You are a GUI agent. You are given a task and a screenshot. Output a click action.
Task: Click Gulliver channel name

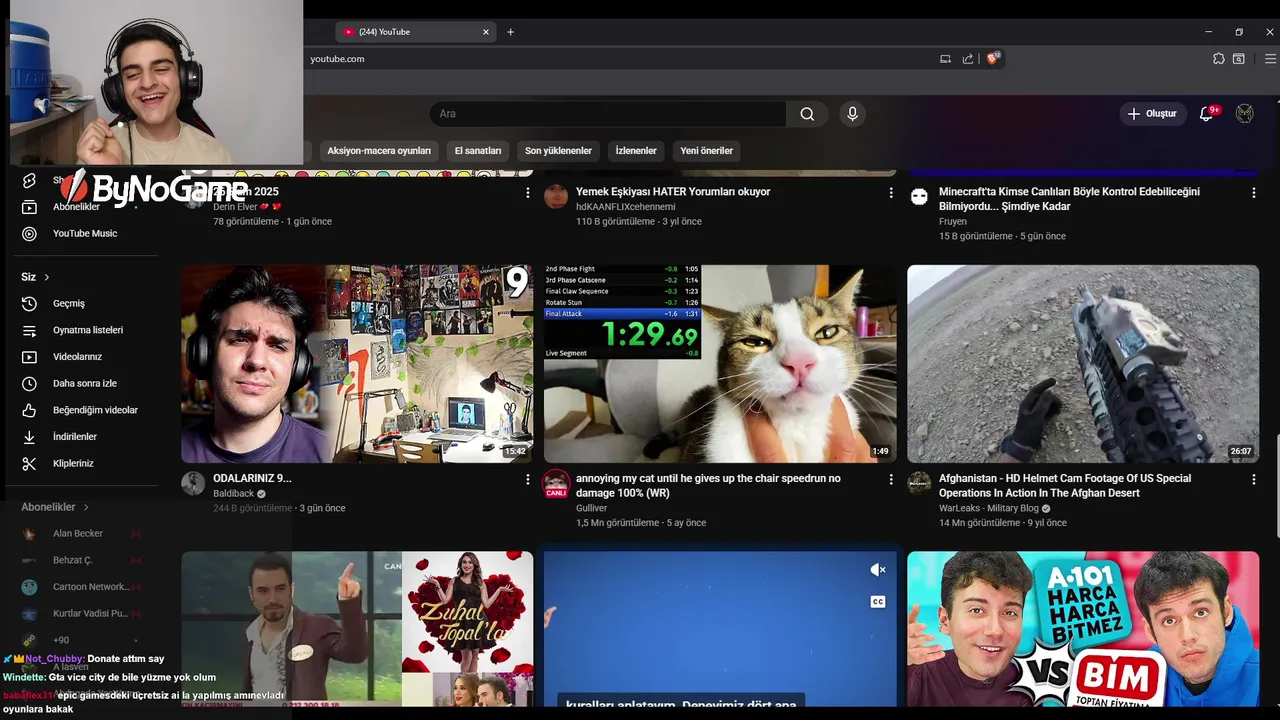[x=591, y=508]
